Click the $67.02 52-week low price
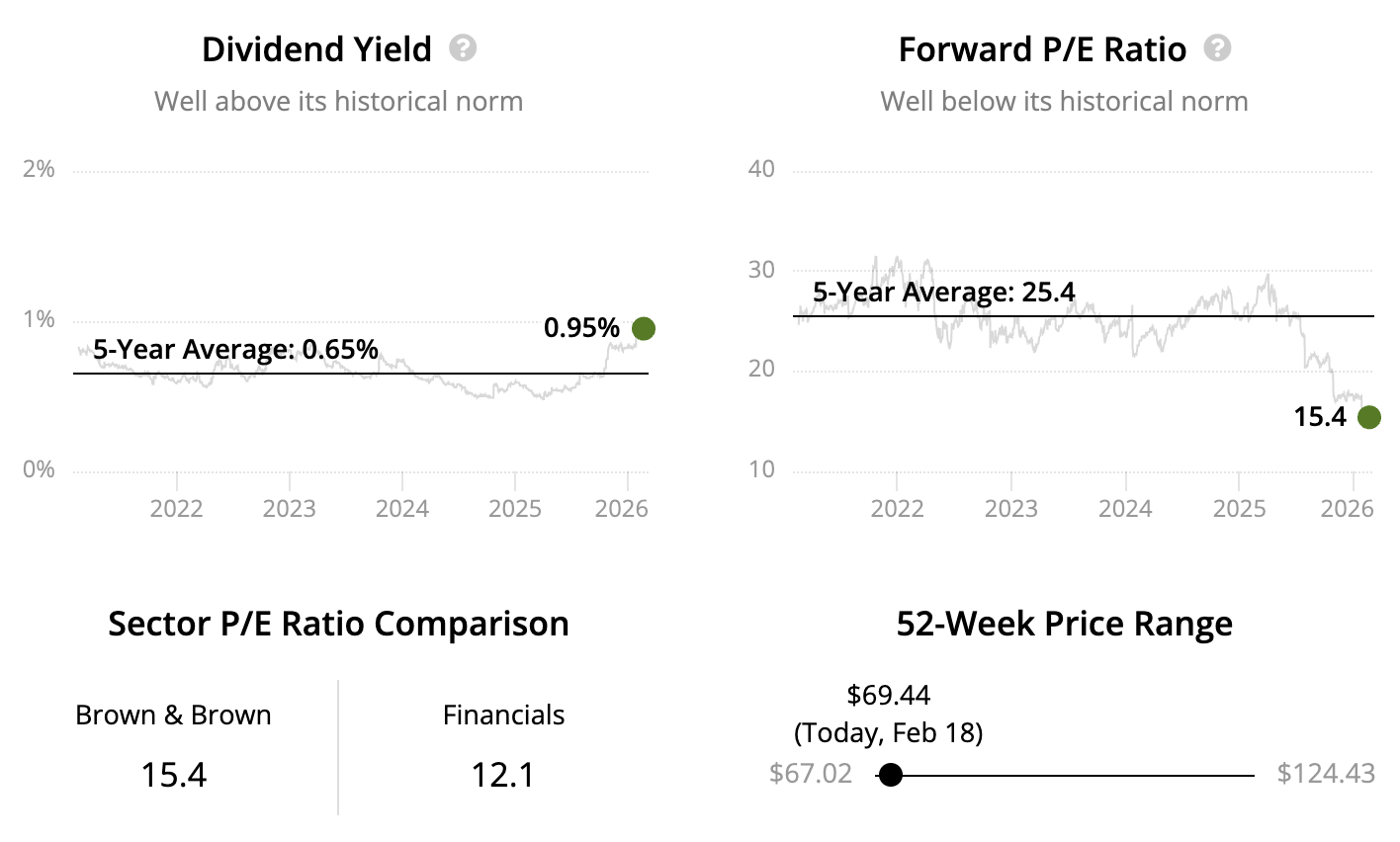 pyautogui.click(x=811, y=773)
